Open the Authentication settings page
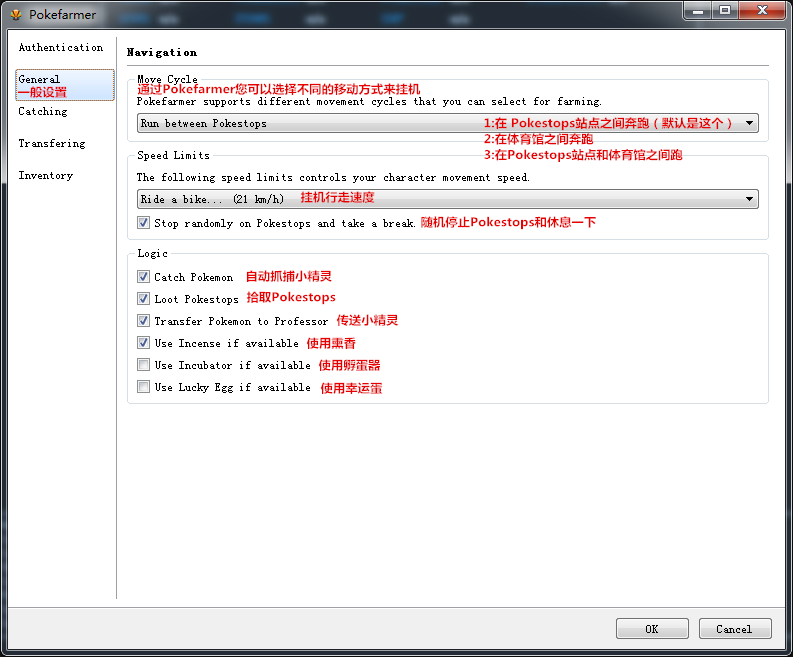Screen dimensions: 793x657 (x=61, y=48)
